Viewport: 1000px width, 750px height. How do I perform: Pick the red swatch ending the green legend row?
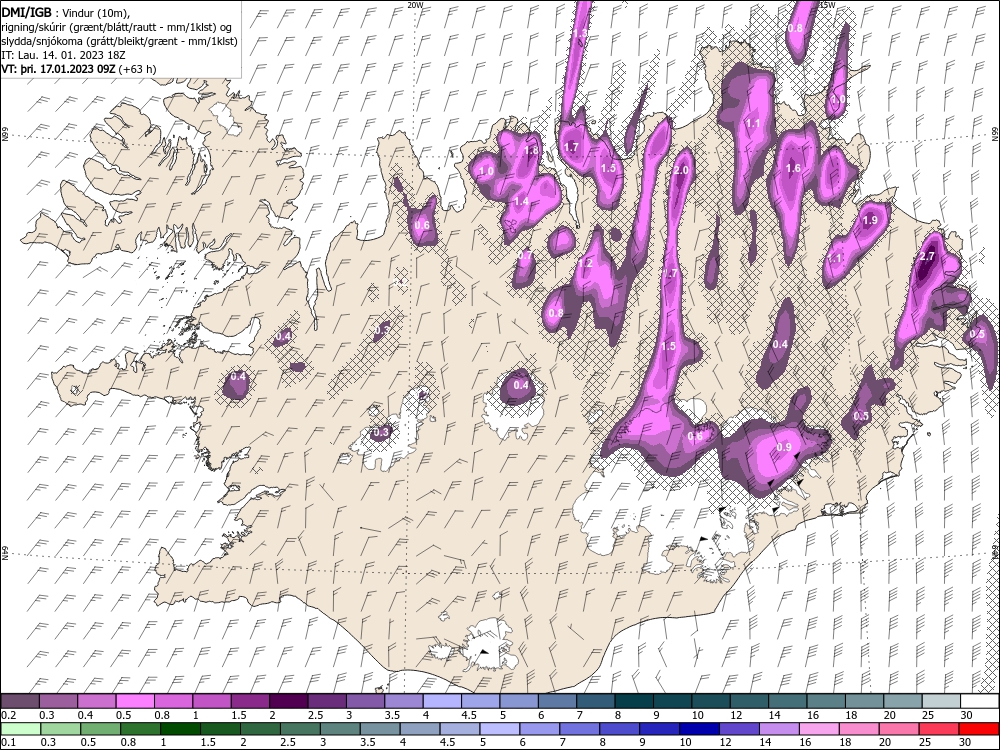click(978, 729)
